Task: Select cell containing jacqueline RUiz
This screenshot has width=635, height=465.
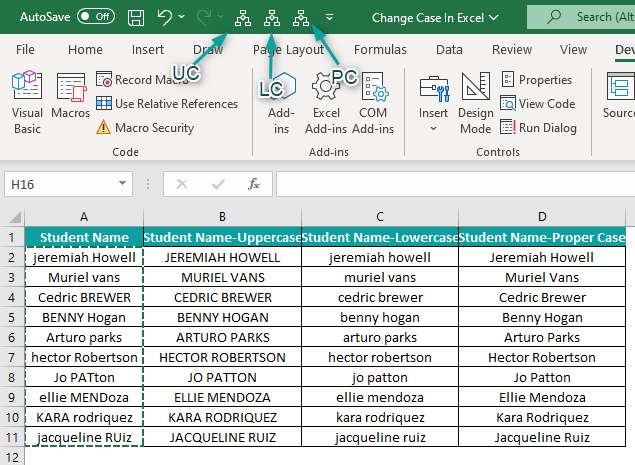Action: (84, 437)
